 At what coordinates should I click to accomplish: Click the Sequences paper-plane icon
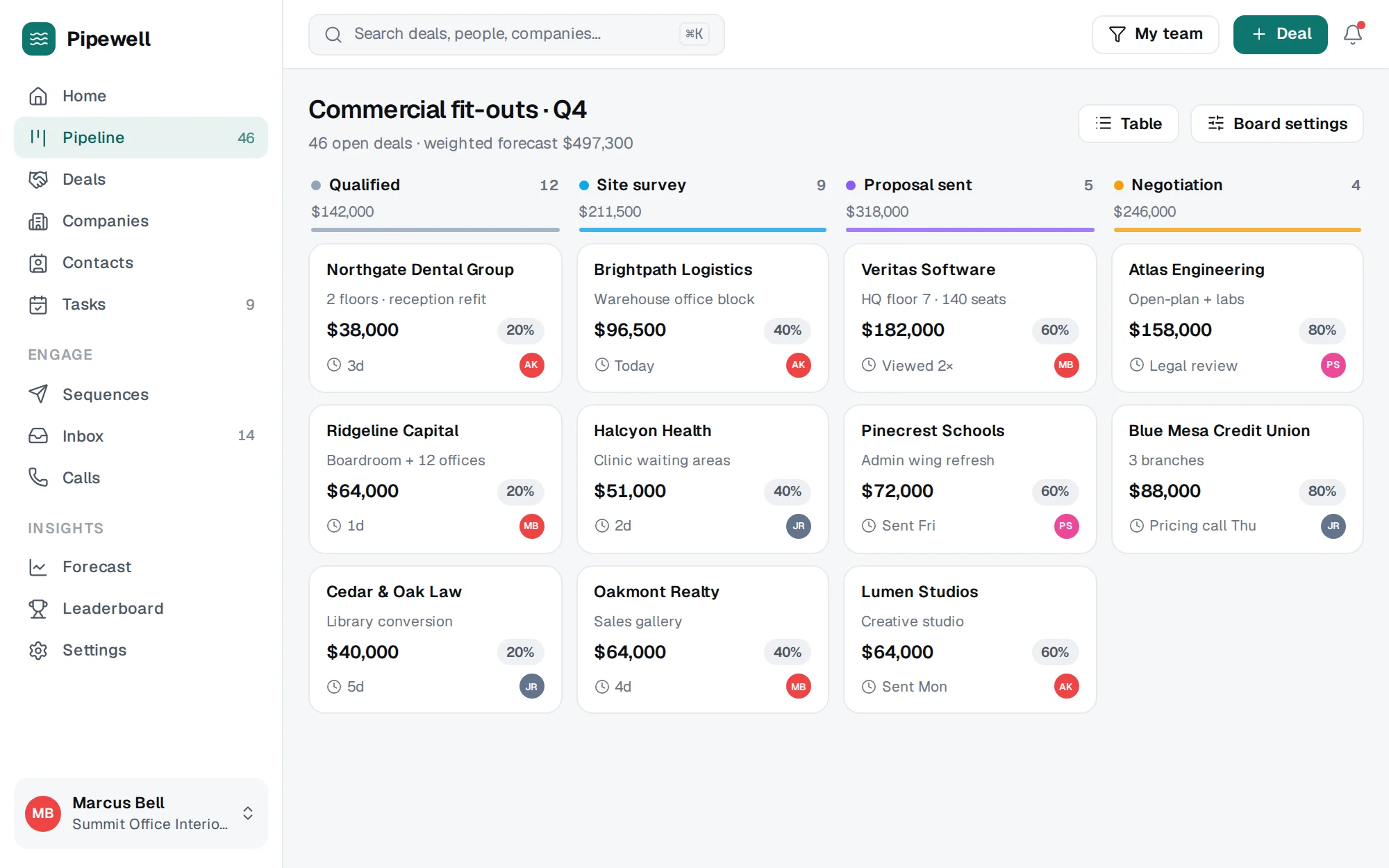pos(38,394)
